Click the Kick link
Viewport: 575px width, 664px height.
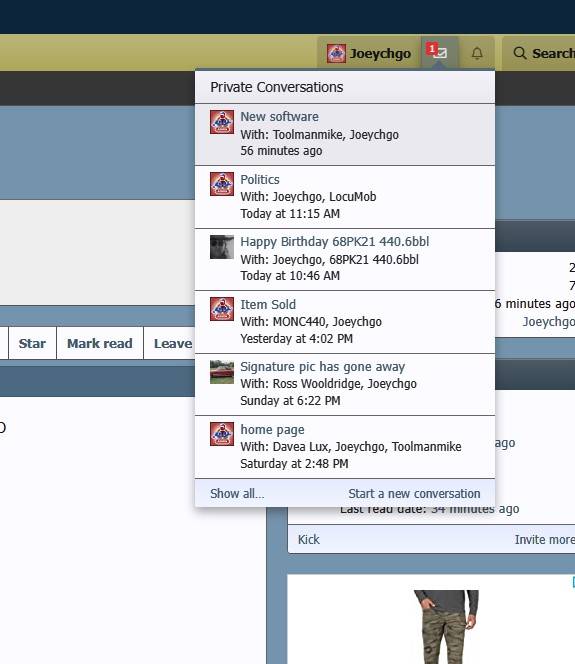pyautogui.click(x=309, y=540)
